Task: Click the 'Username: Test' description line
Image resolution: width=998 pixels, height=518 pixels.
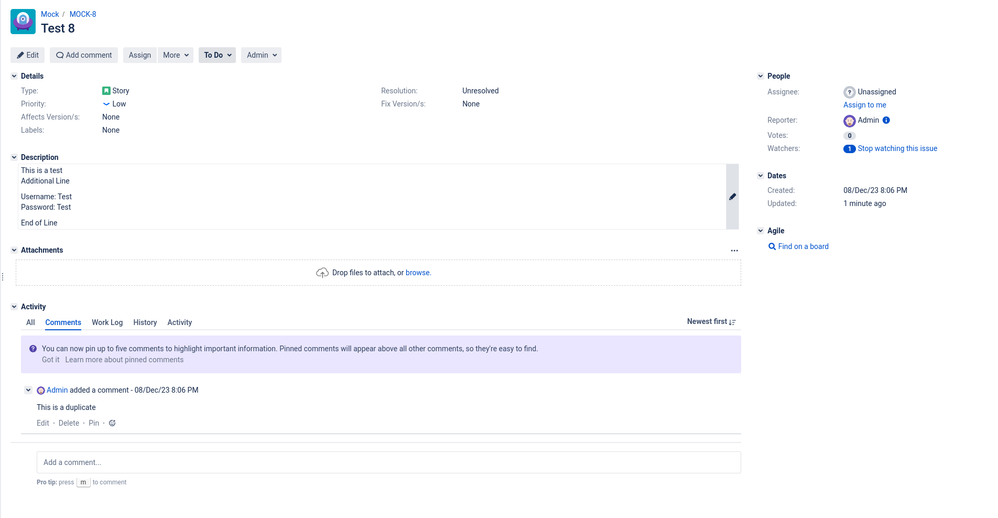Action: pyautogui.click(x=46, y=197)
